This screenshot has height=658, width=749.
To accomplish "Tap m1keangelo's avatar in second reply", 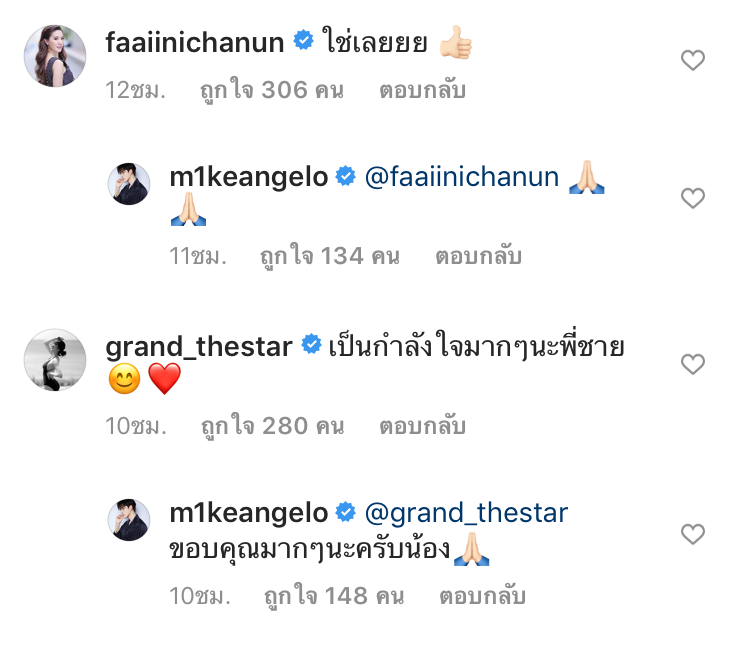I will [129, 521].
